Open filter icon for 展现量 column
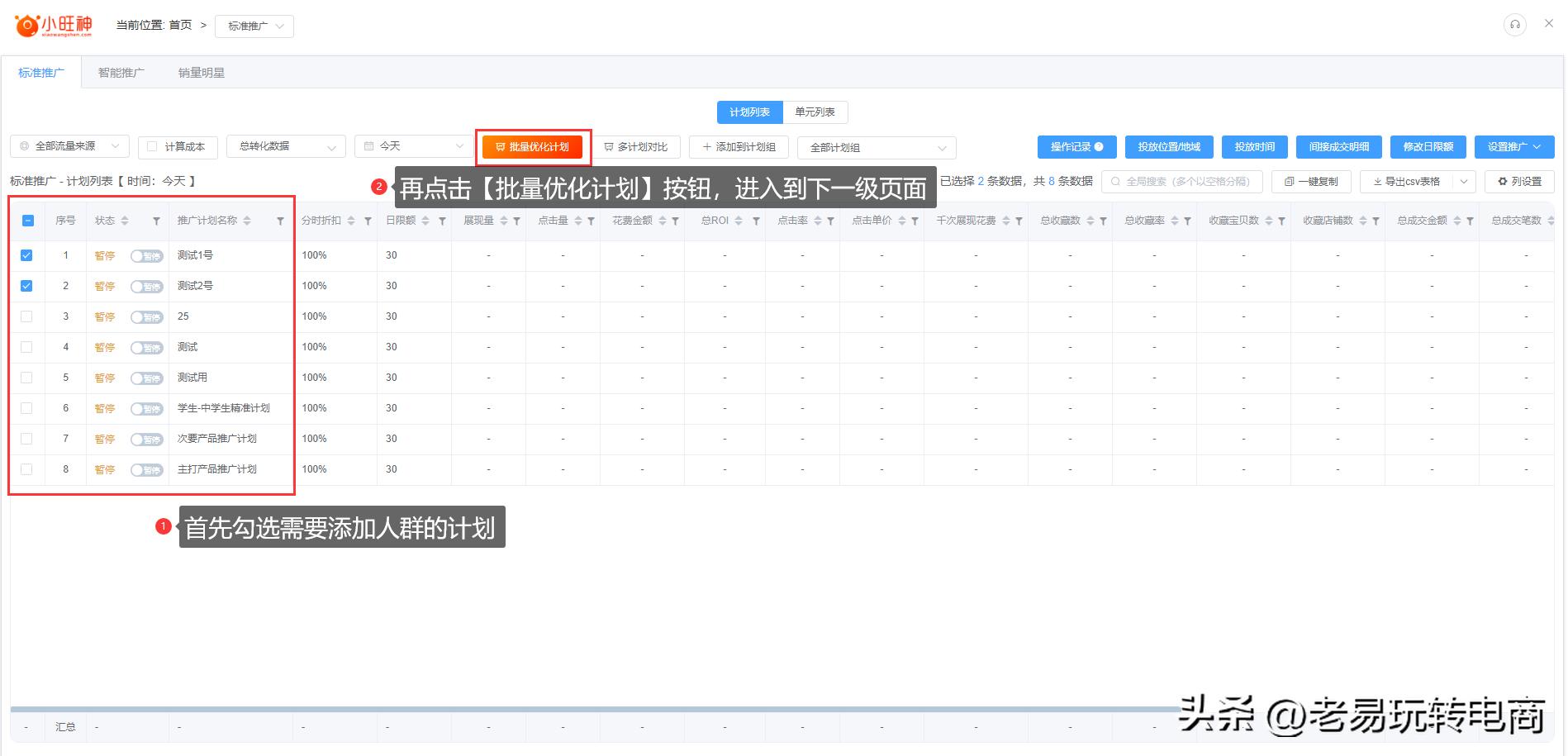Viewport: 1568px width, 756px height. coord(516,221)
